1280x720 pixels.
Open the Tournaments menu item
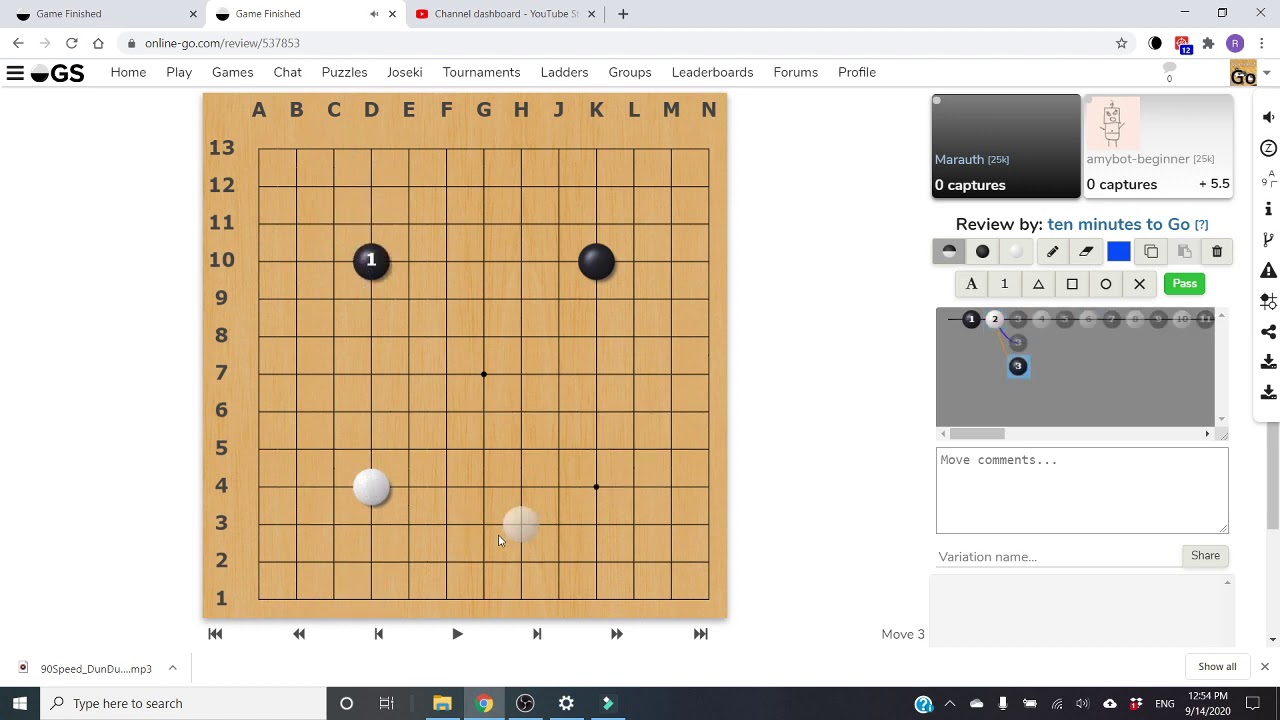pyautogui.click(x=481, y=72)
